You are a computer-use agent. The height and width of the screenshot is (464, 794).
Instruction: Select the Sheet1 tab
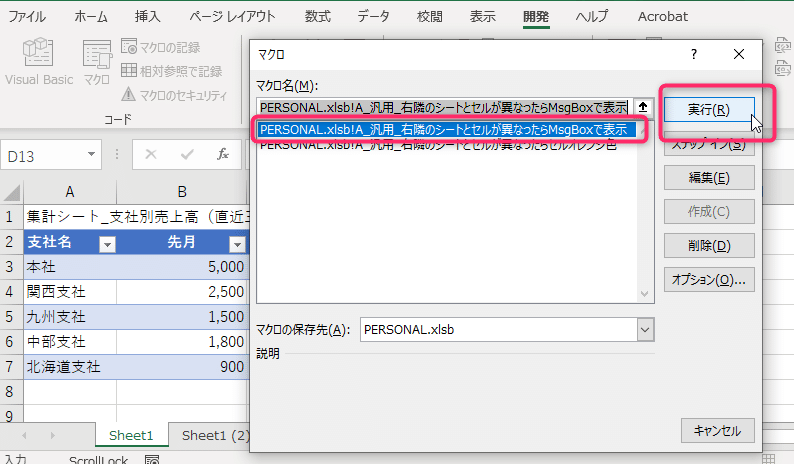tap(131, 435)
